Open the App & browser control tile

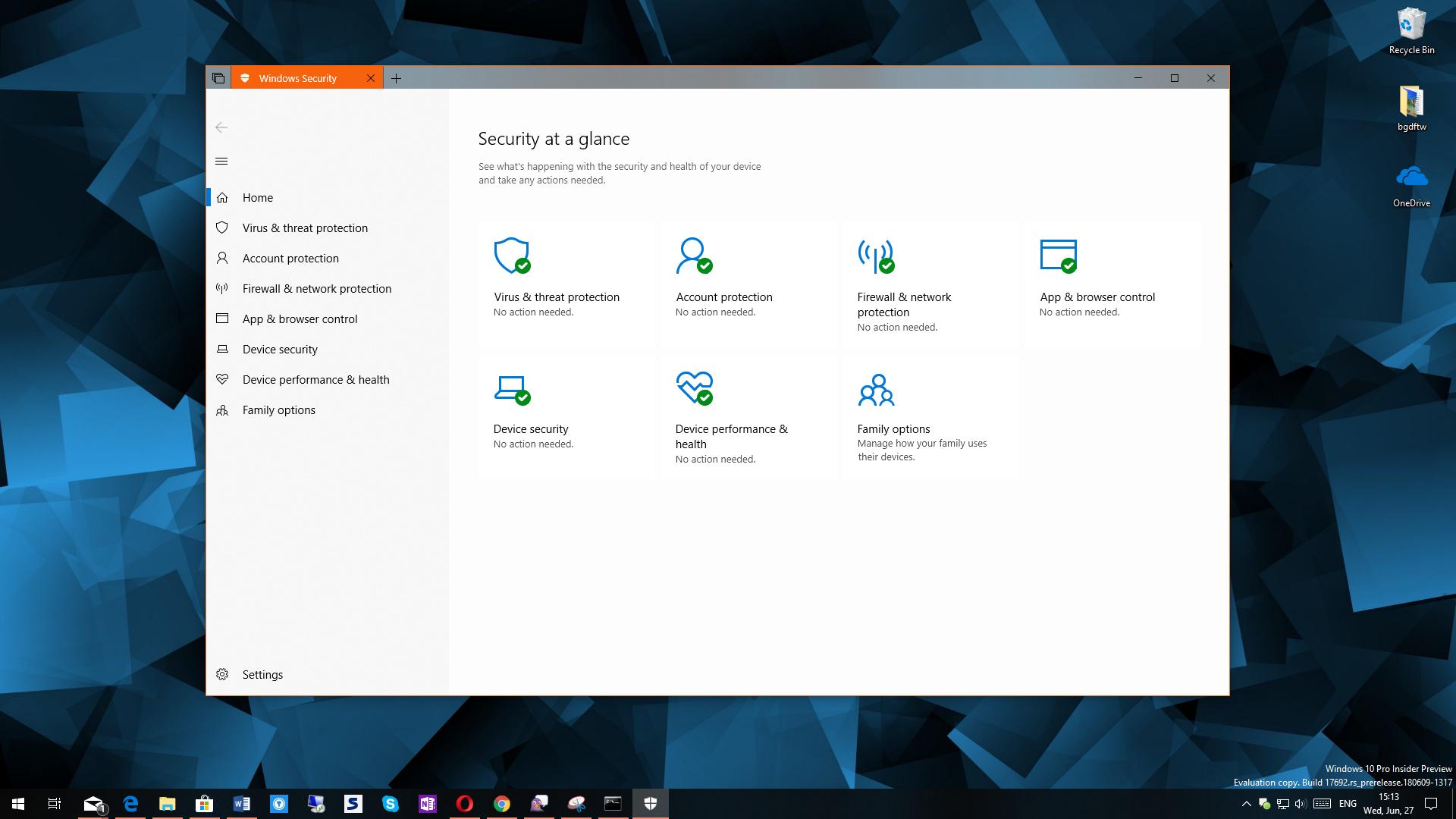point(1112,284)
